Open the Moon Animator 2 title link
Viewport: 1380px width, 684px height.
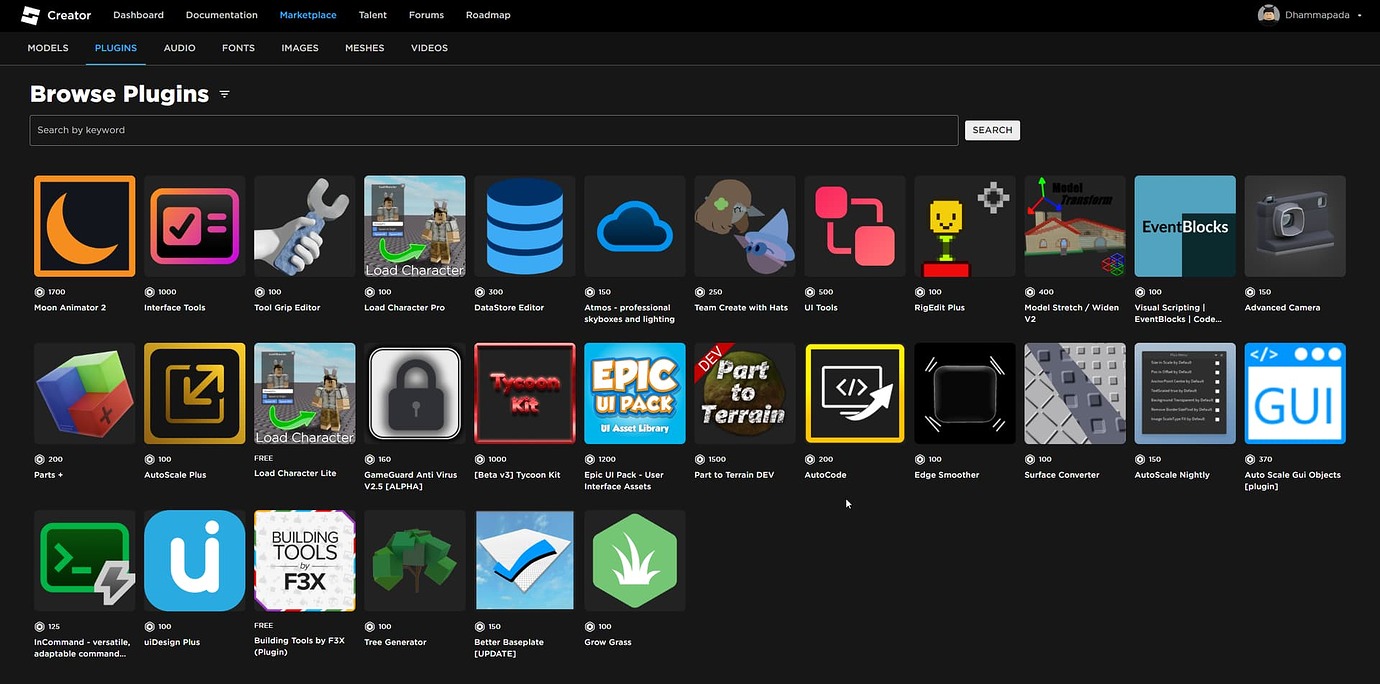70,308
